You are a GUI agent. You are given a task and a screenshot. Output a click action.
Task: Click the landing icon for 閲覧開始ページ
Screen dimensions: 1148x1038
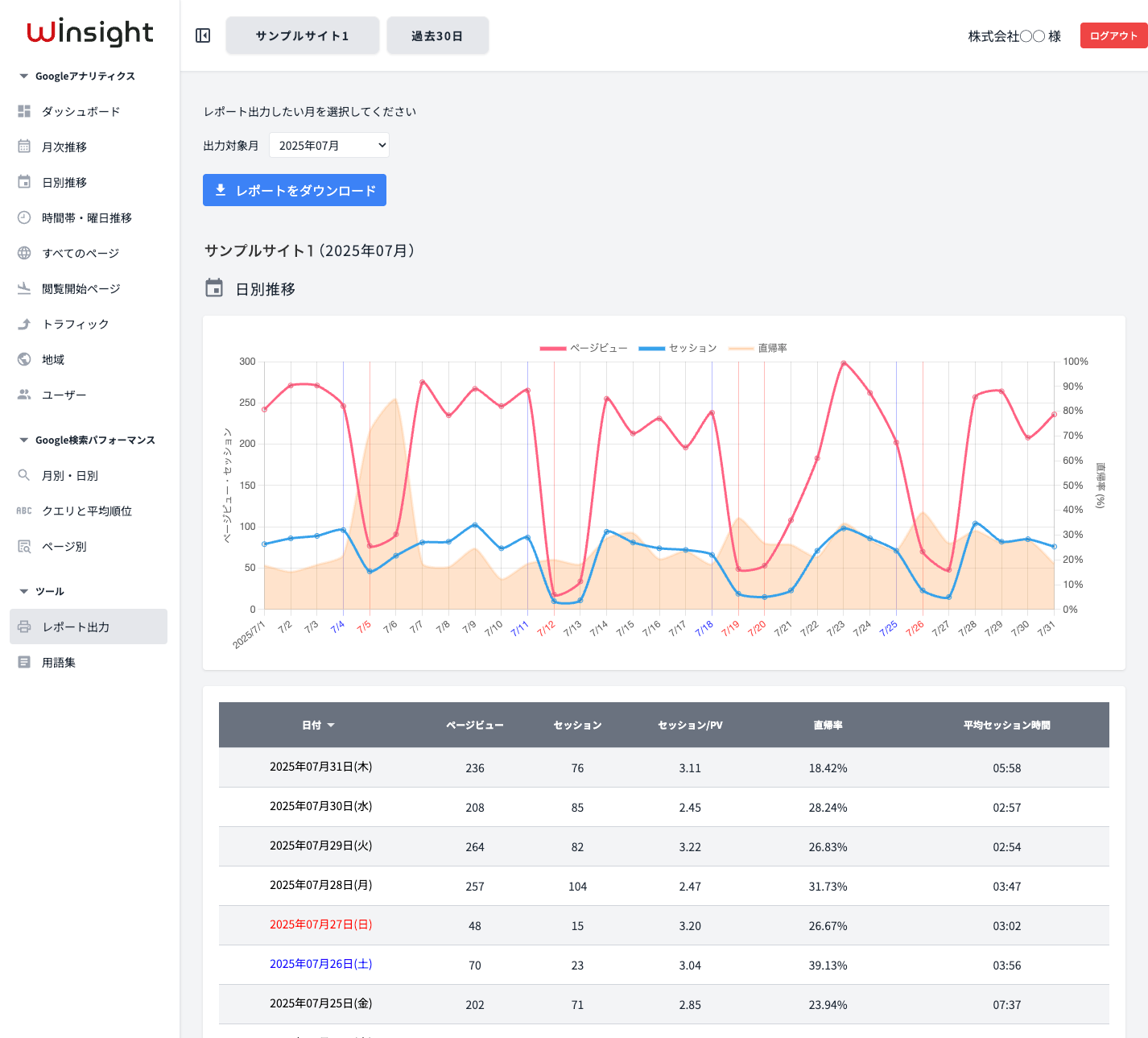pos(24,288)
